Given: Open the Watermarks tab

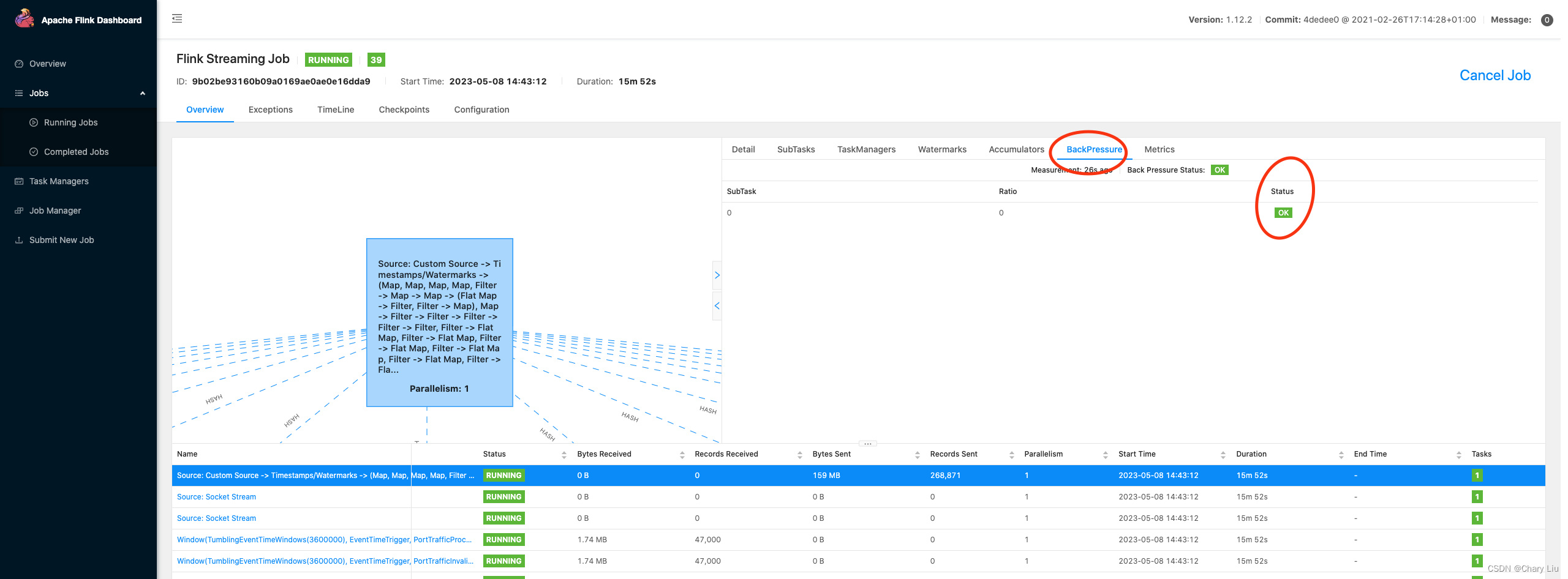Looking at the screenshot, I should [x=942, y=149].
